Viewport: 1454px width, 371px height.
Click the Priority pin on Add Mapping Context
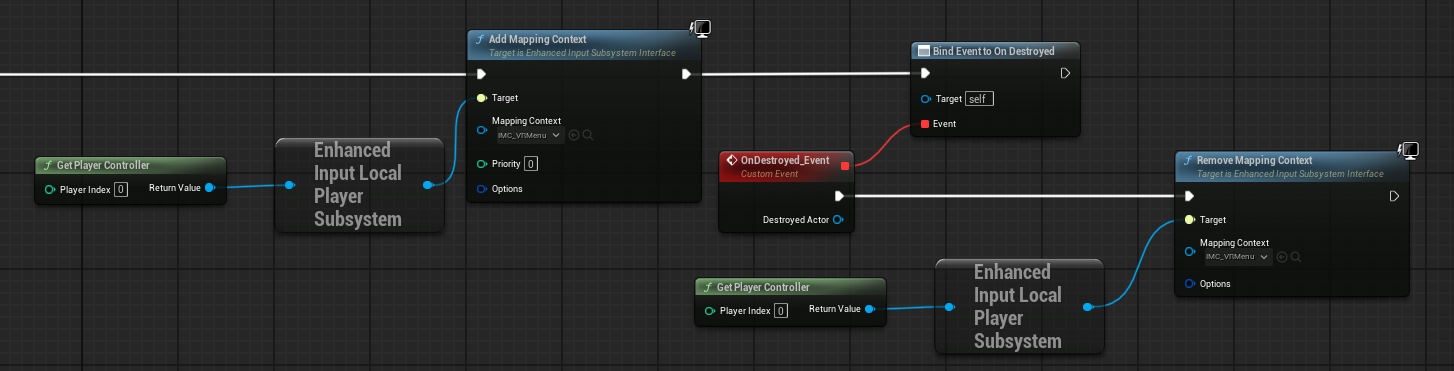(x=482, y=163)
